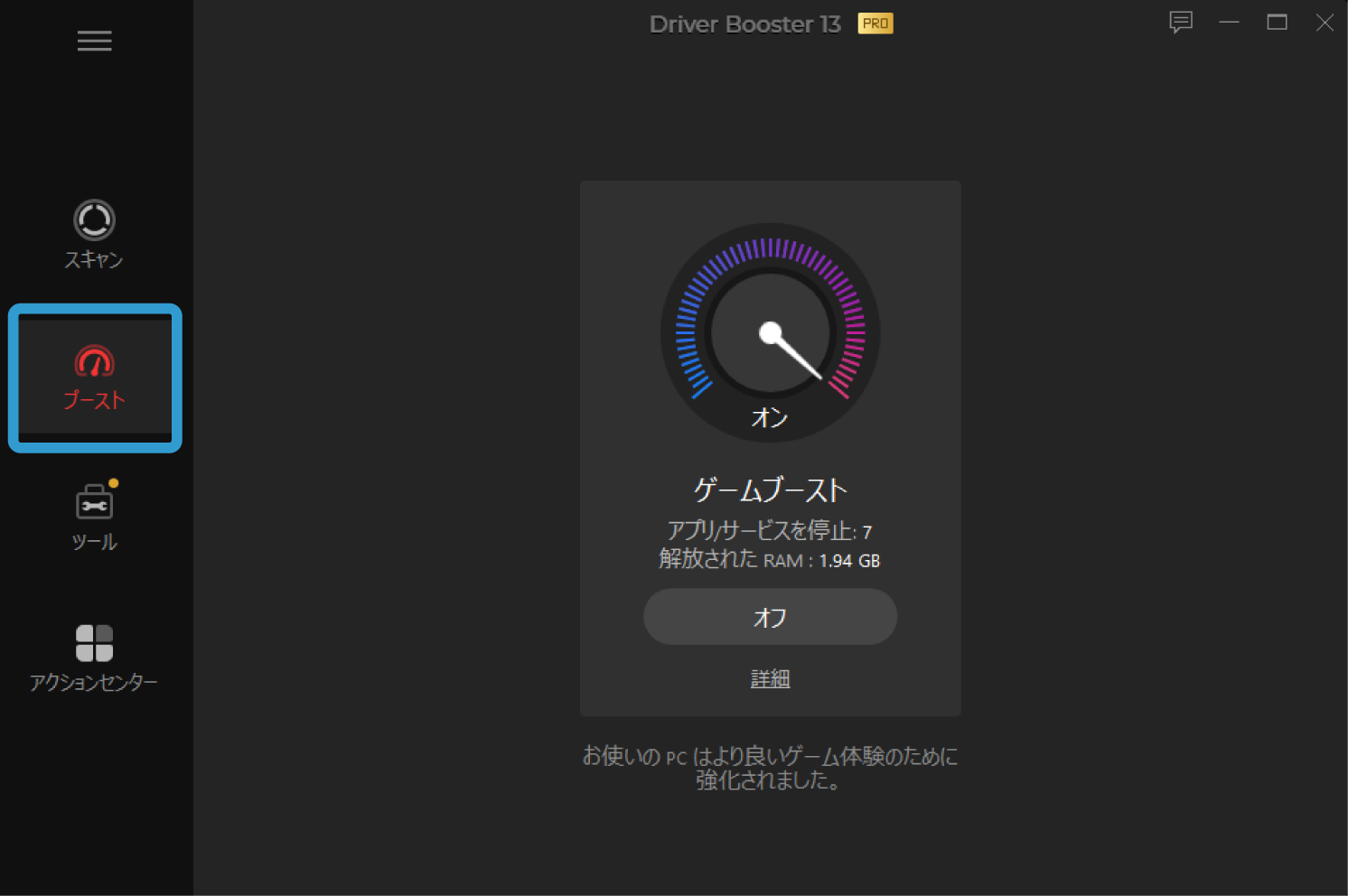Click the Game Boost speedometer gauge

tap(770, 332)
